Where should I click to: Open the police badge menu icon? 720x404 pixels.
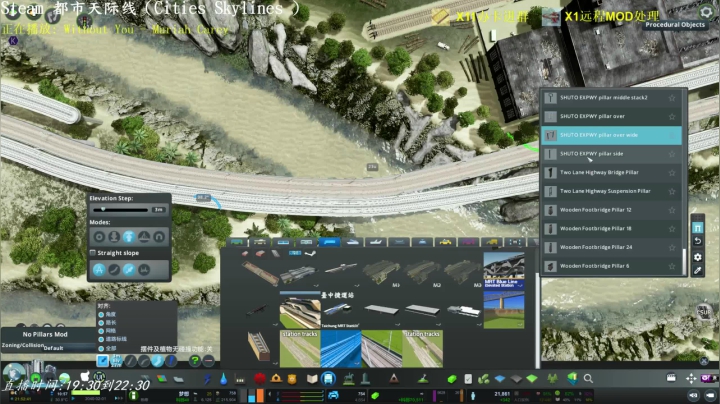(x=292, y=379)
